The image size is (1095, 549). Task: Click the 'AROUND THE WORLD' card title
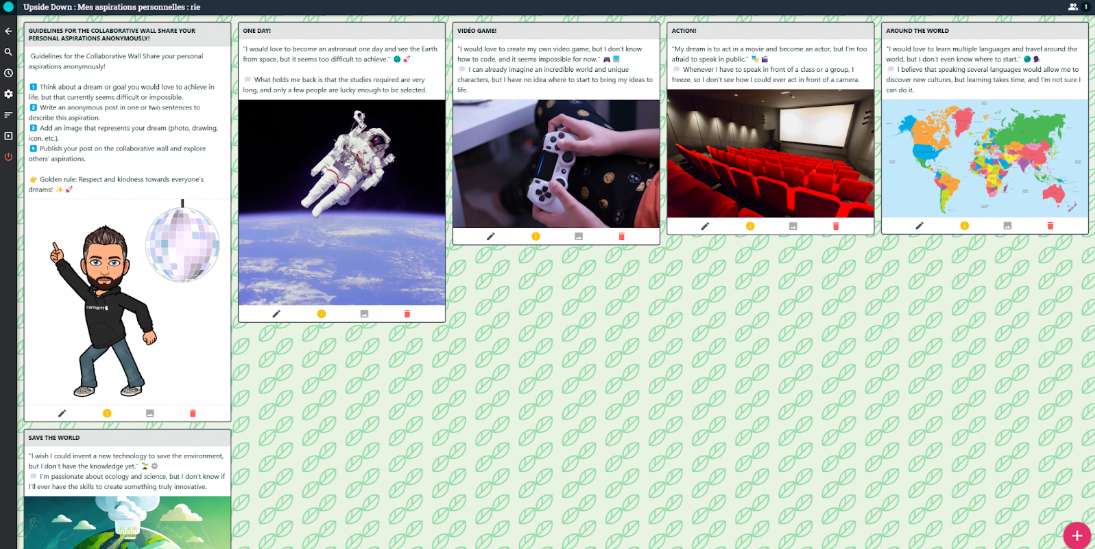click(917, 31)
